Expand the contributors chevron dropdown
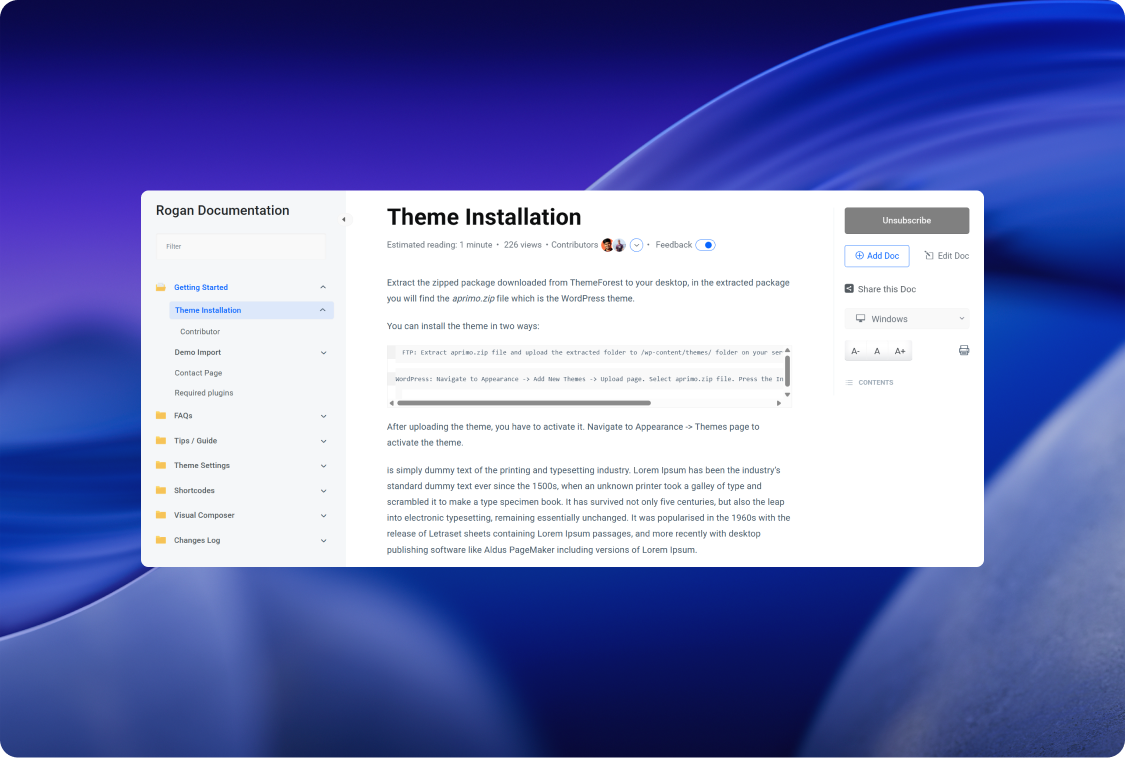This screenshot has width=1125, height=758. [636, 245]
